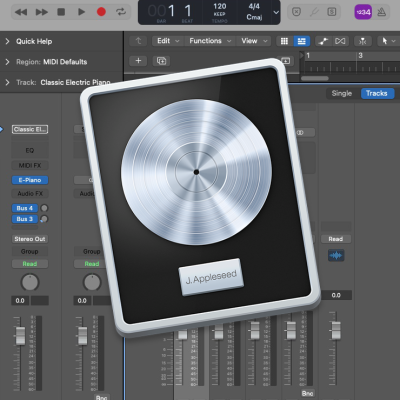Switch to the grid view icon
The height and width of the screenshot is (400, 400).
pos(284,41)
